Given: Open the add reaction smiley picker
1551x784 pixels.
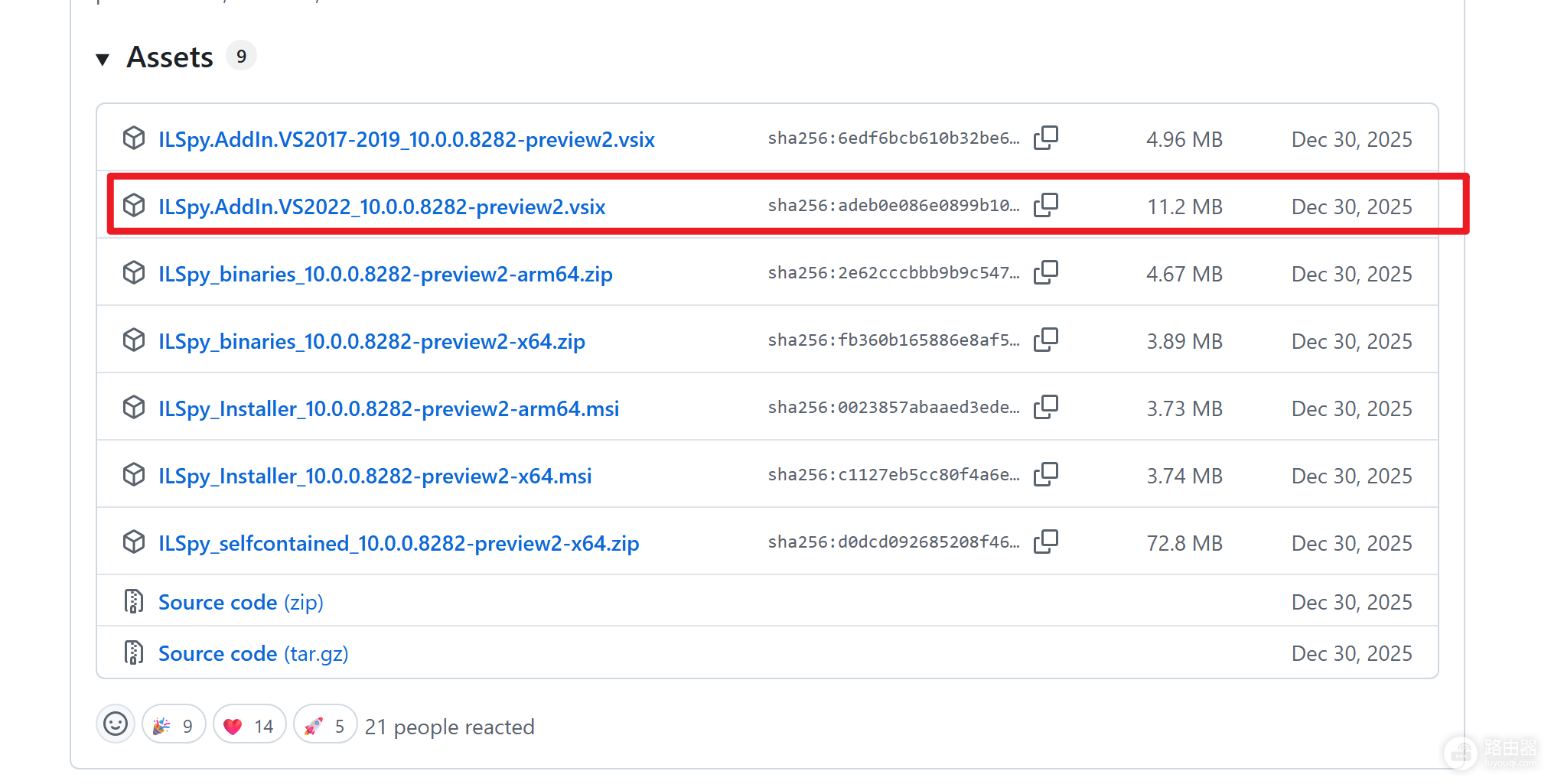Looking at the screenshot, I should coord(116,724).
